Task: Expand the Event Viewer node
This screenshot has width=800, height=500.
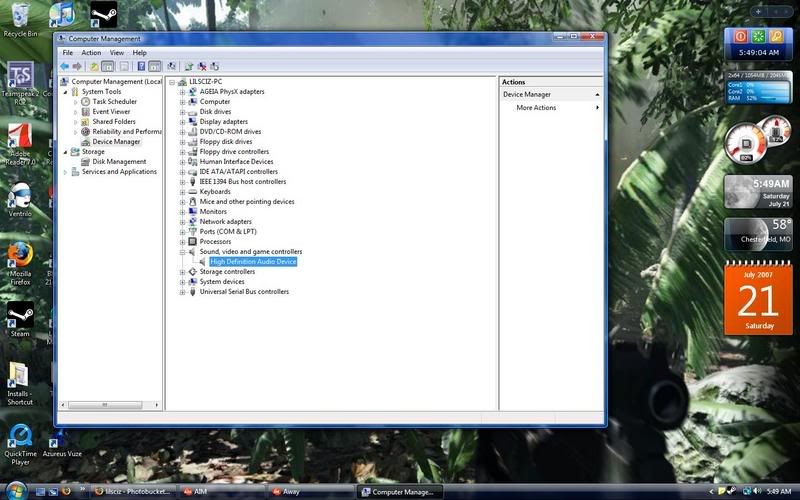Action: [x=76, y=112]
